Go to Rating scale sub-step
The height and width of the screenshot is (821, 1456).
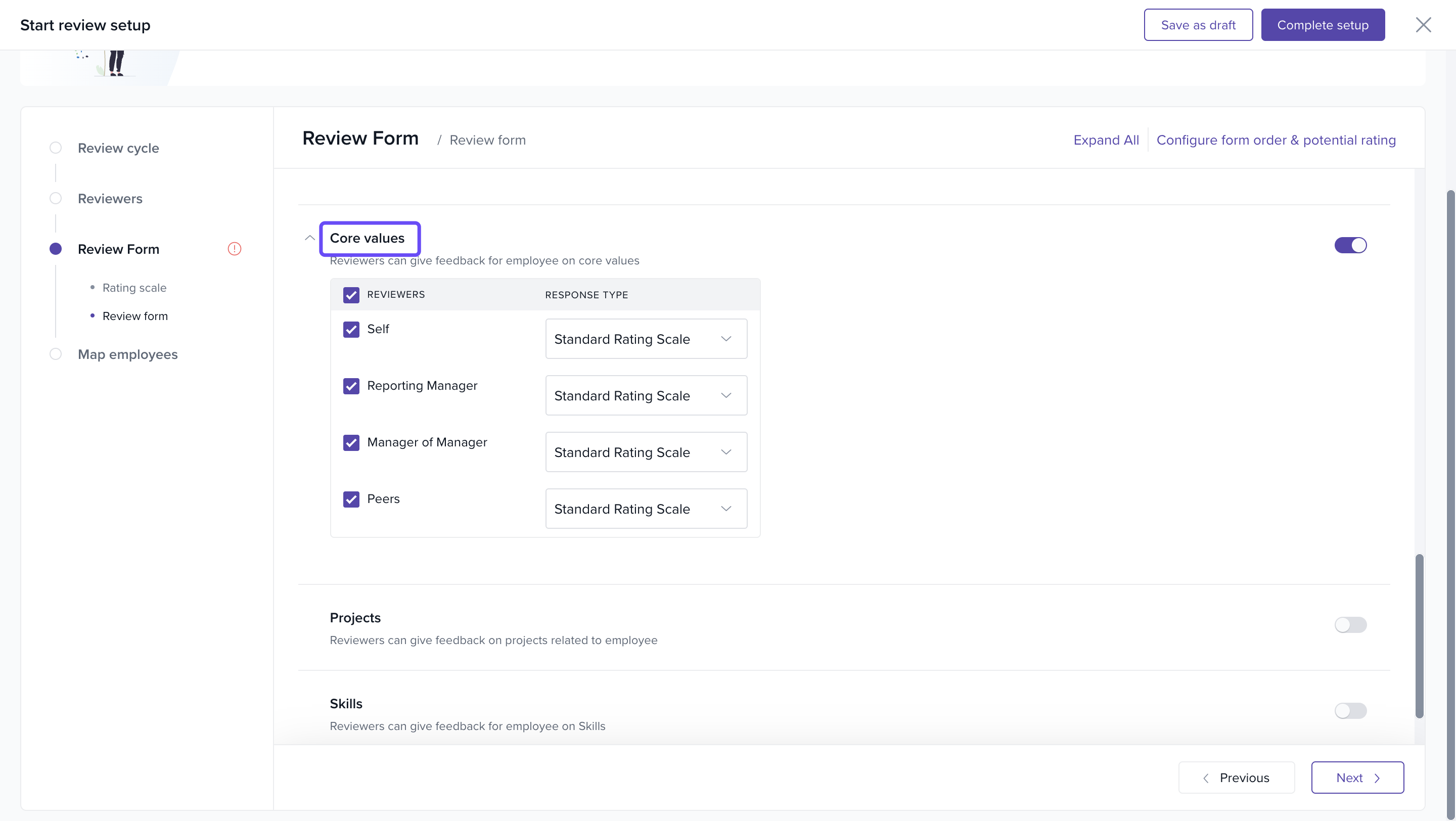pos(134,288)
